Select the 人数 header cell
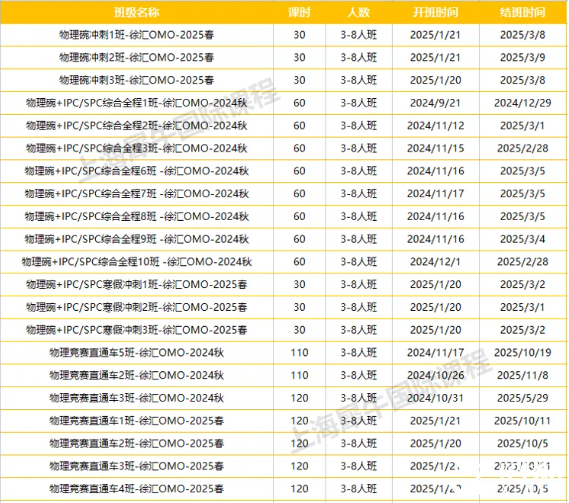The width and height of the screenshot is (569, 503). pos(358,12)
